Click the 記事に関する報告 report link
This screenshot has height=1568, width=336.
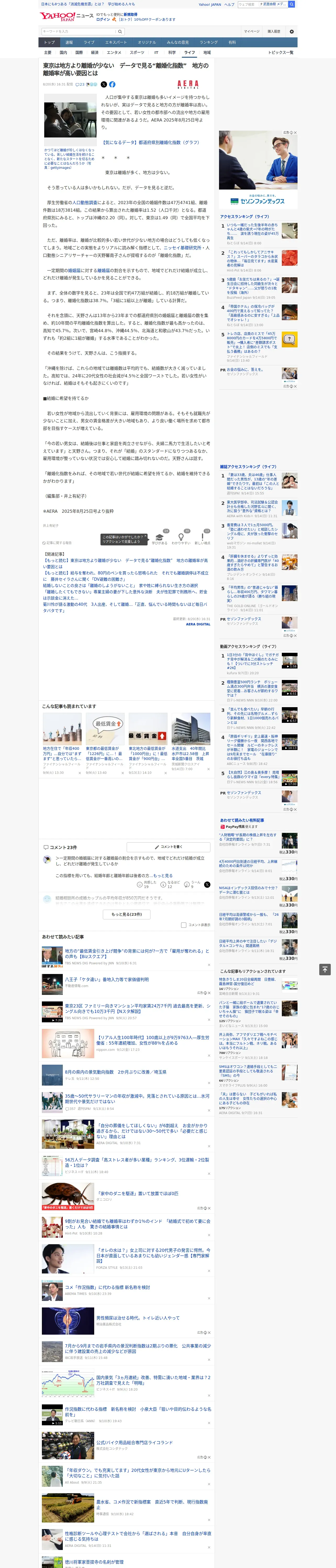pyautogui.click(x=57, y=543)
